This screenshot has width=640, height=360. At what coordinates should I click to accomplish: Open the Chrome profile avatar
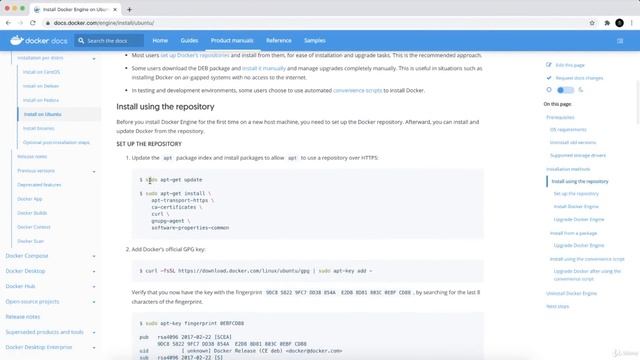click(619, 23)
